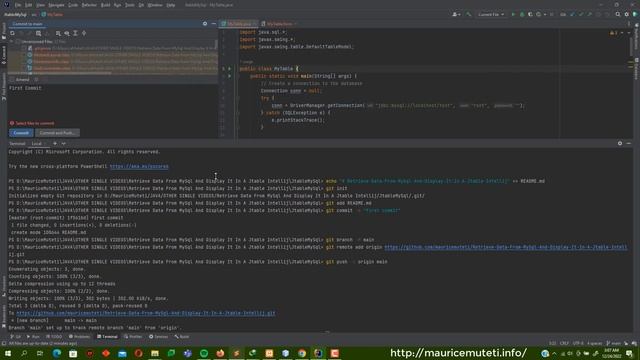Screen dimensions: 640x360
Task: Hide the terminal tool window
Action: coord(629,143)
